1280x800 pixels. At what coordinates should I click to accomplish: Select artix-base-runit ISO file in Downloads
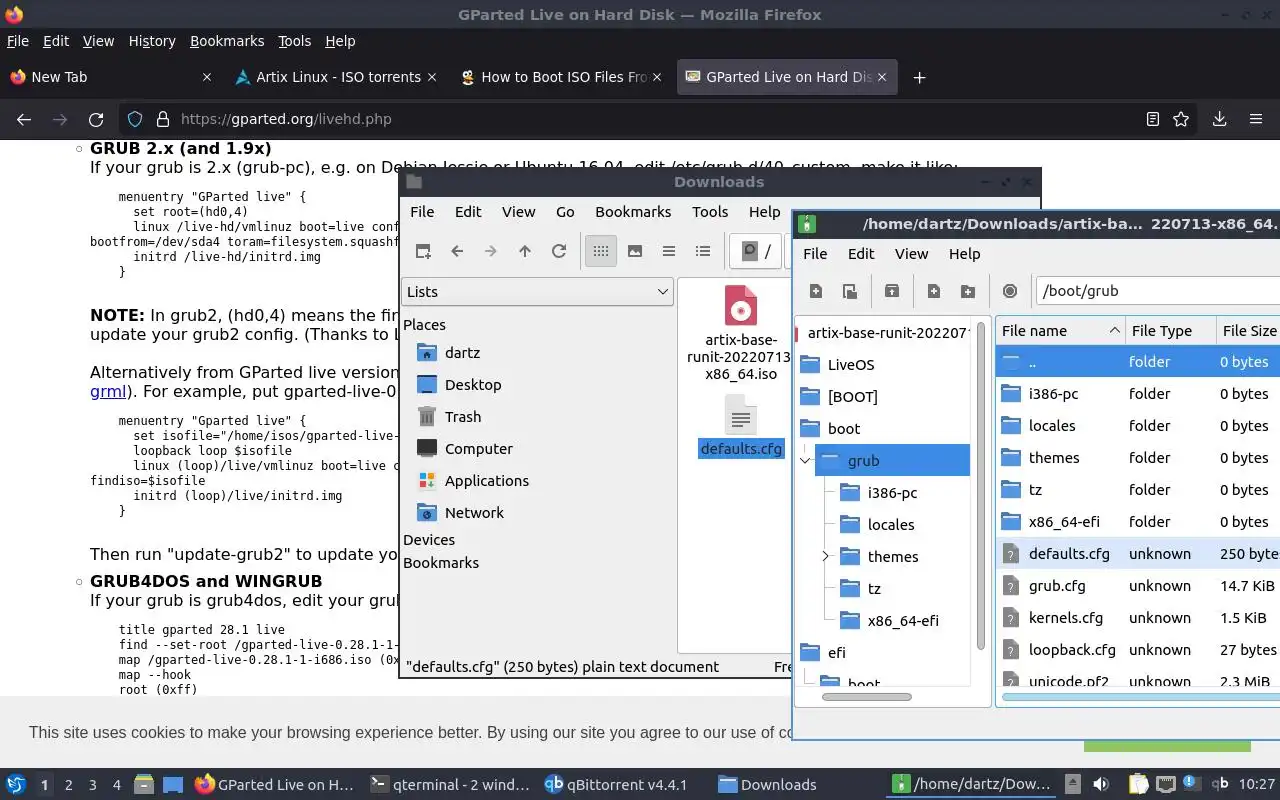740,334
